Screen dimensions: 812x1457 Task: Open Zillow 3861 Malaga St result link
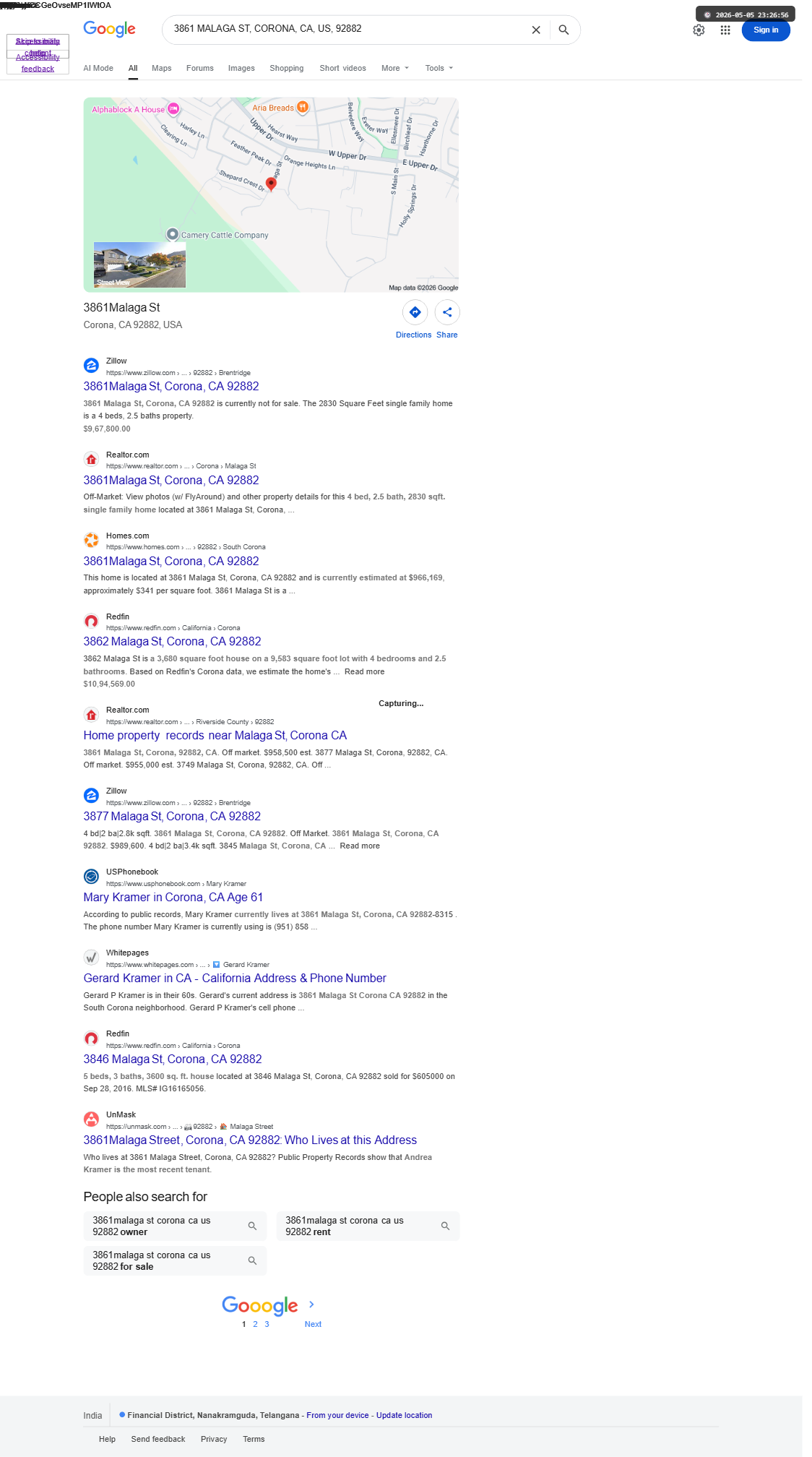[x=171, y=386]
